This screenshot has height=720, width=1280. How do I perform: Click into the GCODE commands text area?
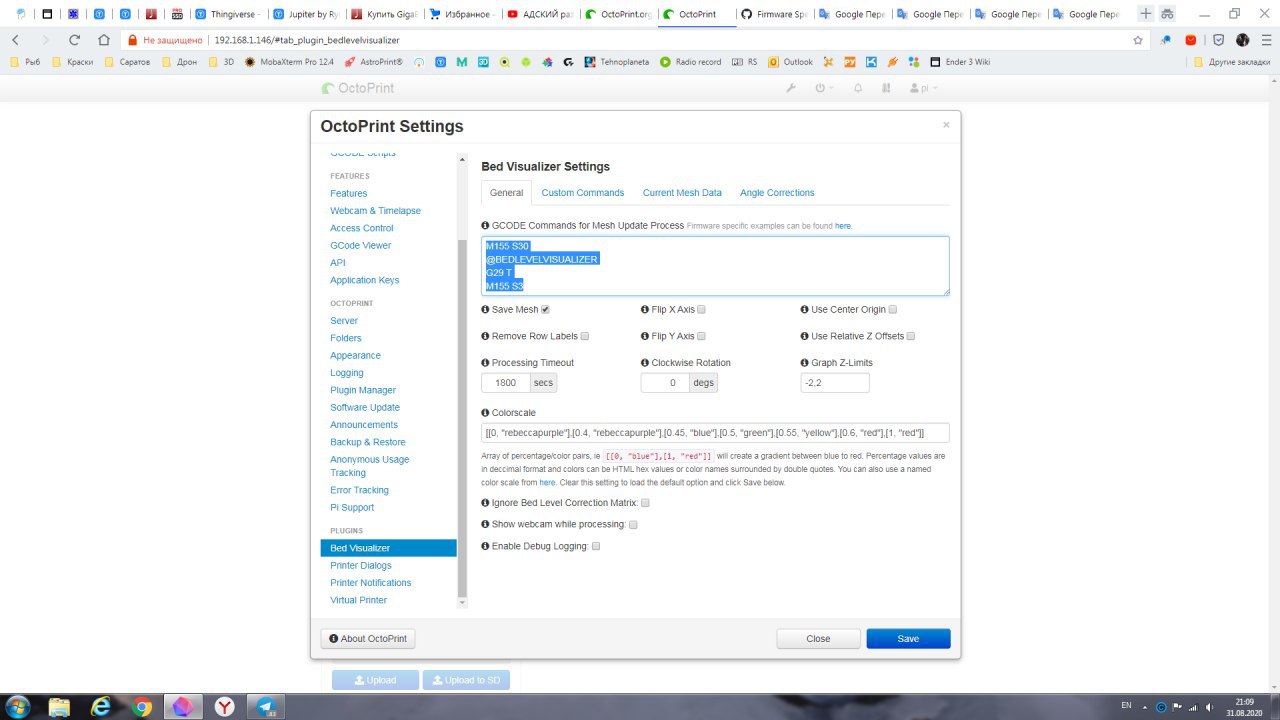pyautogui.click(x=715, y=266)
